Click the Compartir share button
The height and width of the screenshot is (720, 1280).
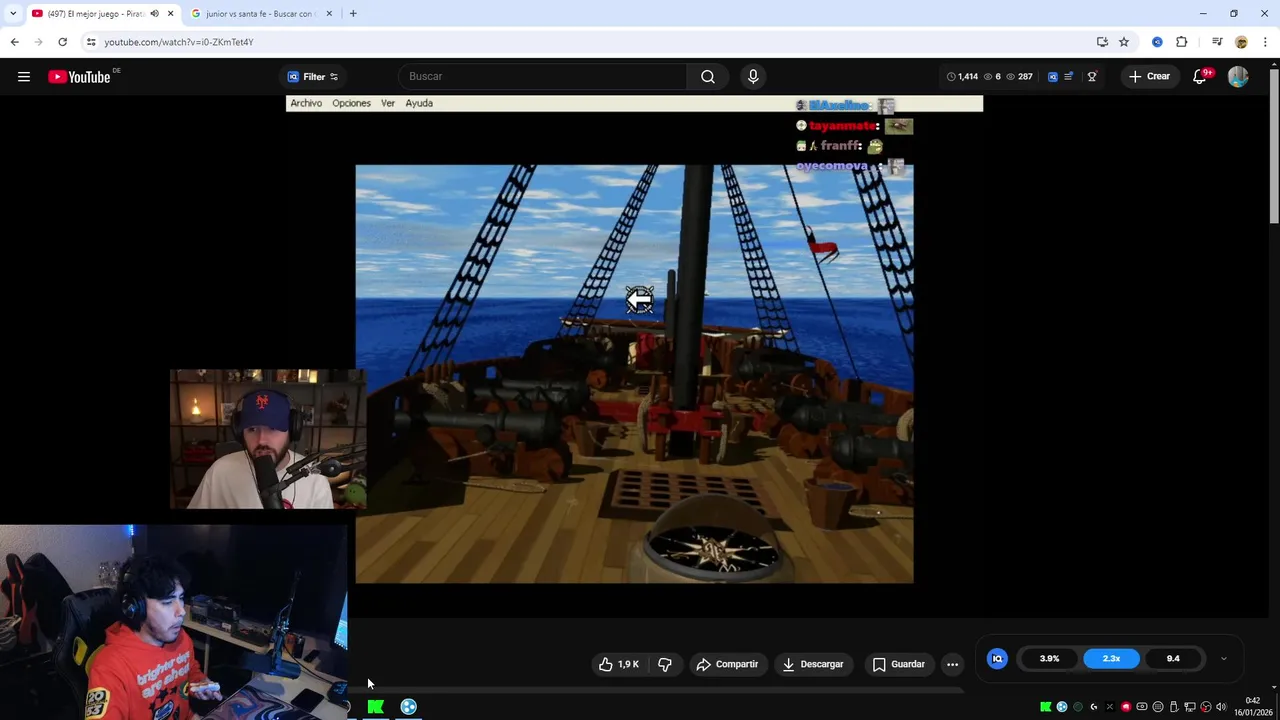727,664
